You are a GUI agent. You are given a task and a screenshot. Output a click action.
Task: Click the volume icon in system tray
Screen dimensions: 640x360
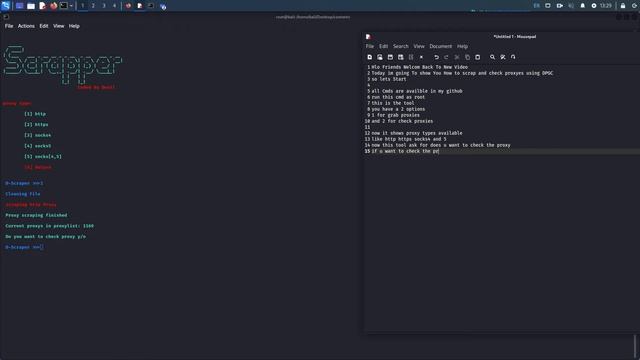coord(571,6)
